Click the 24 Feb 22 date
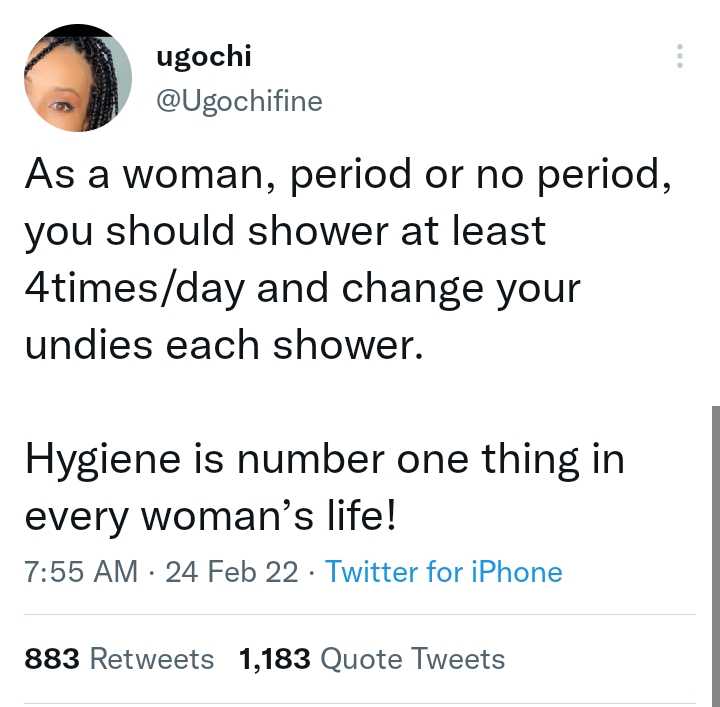Screen dimensions: 720x707 231,572
